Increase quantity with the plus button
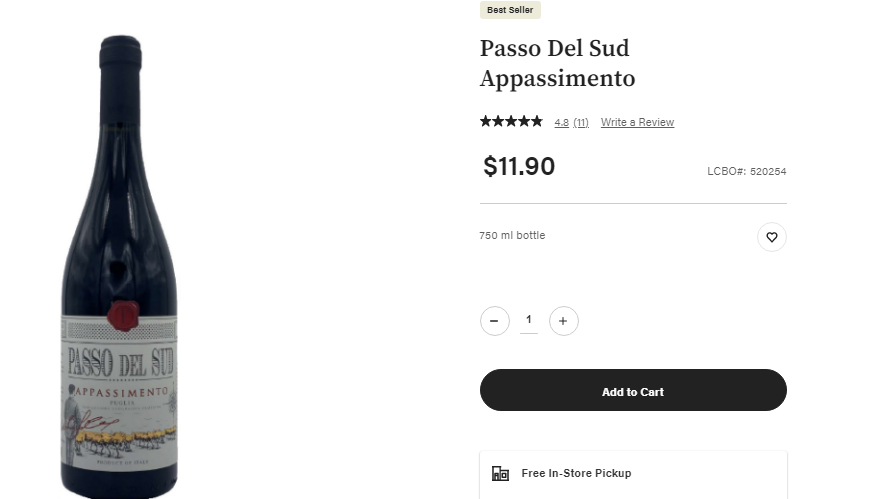 [563, 321]
